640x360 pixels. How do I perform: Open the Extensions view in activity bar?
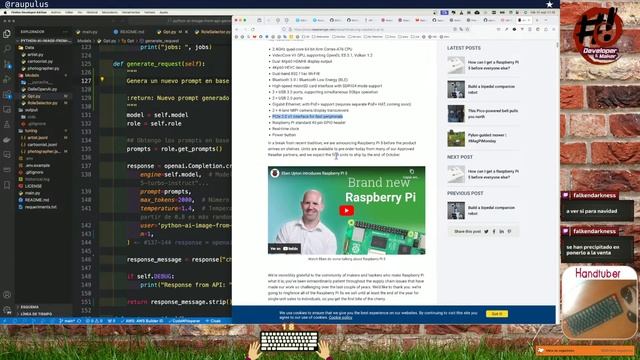(7, 95)
